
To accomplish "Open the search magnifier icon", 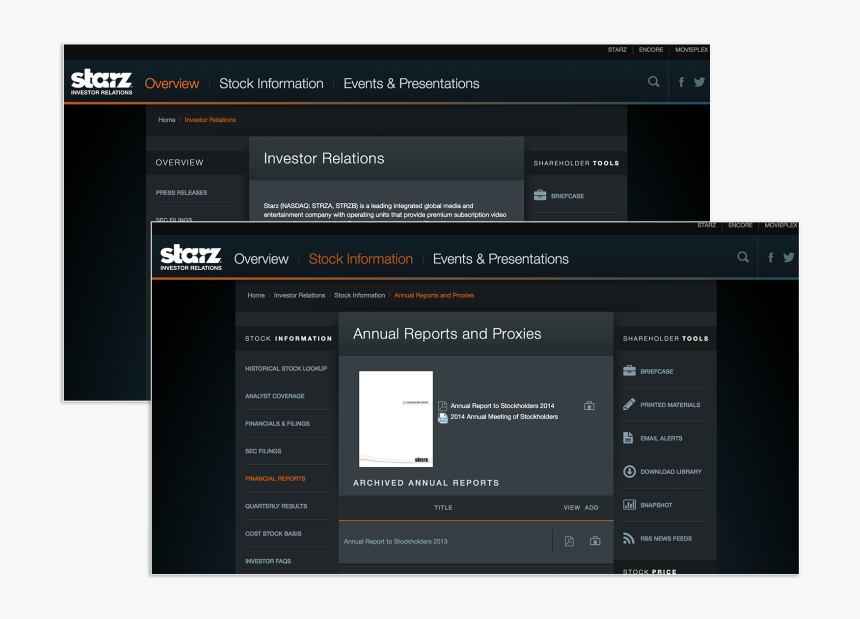I will (743, 257).
